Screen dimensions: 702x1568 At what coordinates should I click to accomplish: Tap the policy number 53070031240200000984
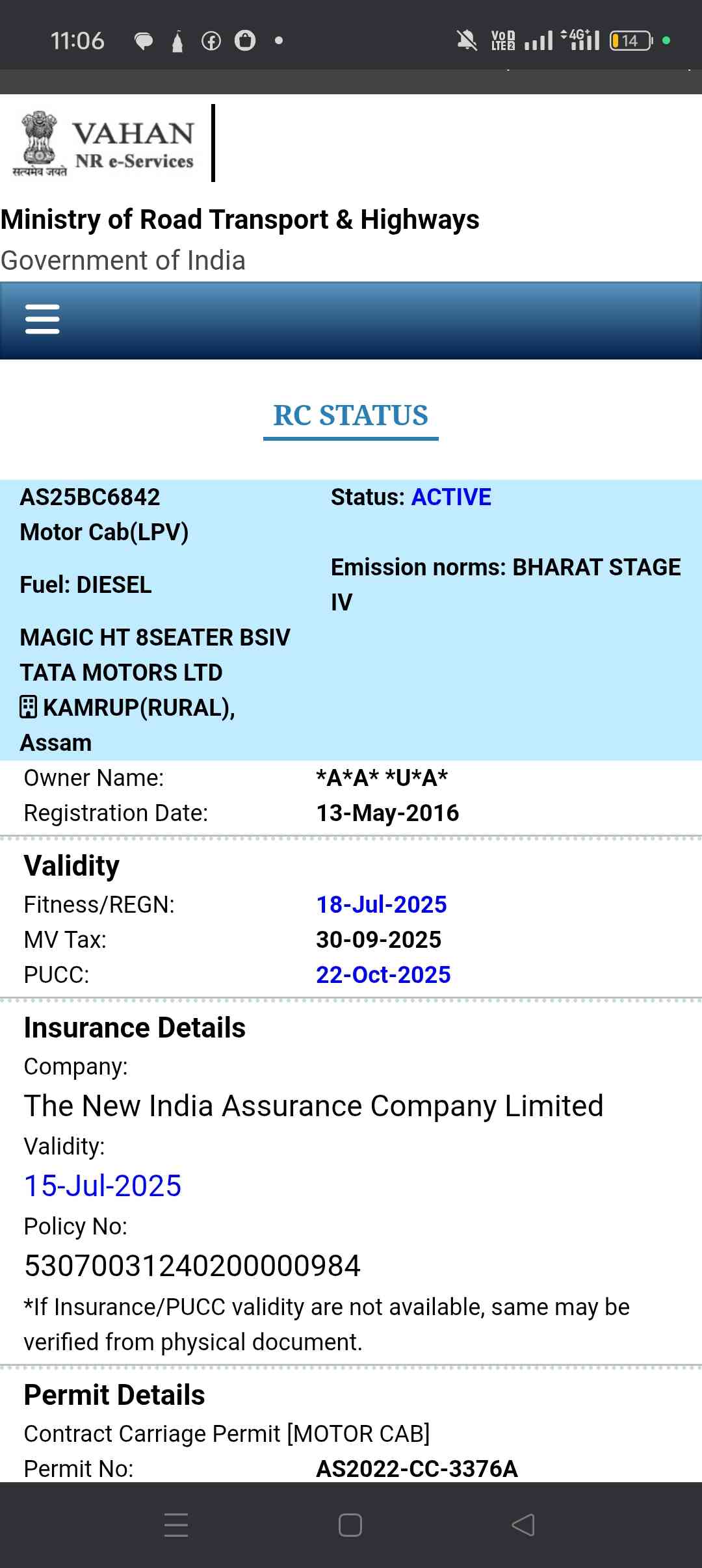tap(192, 1266)
